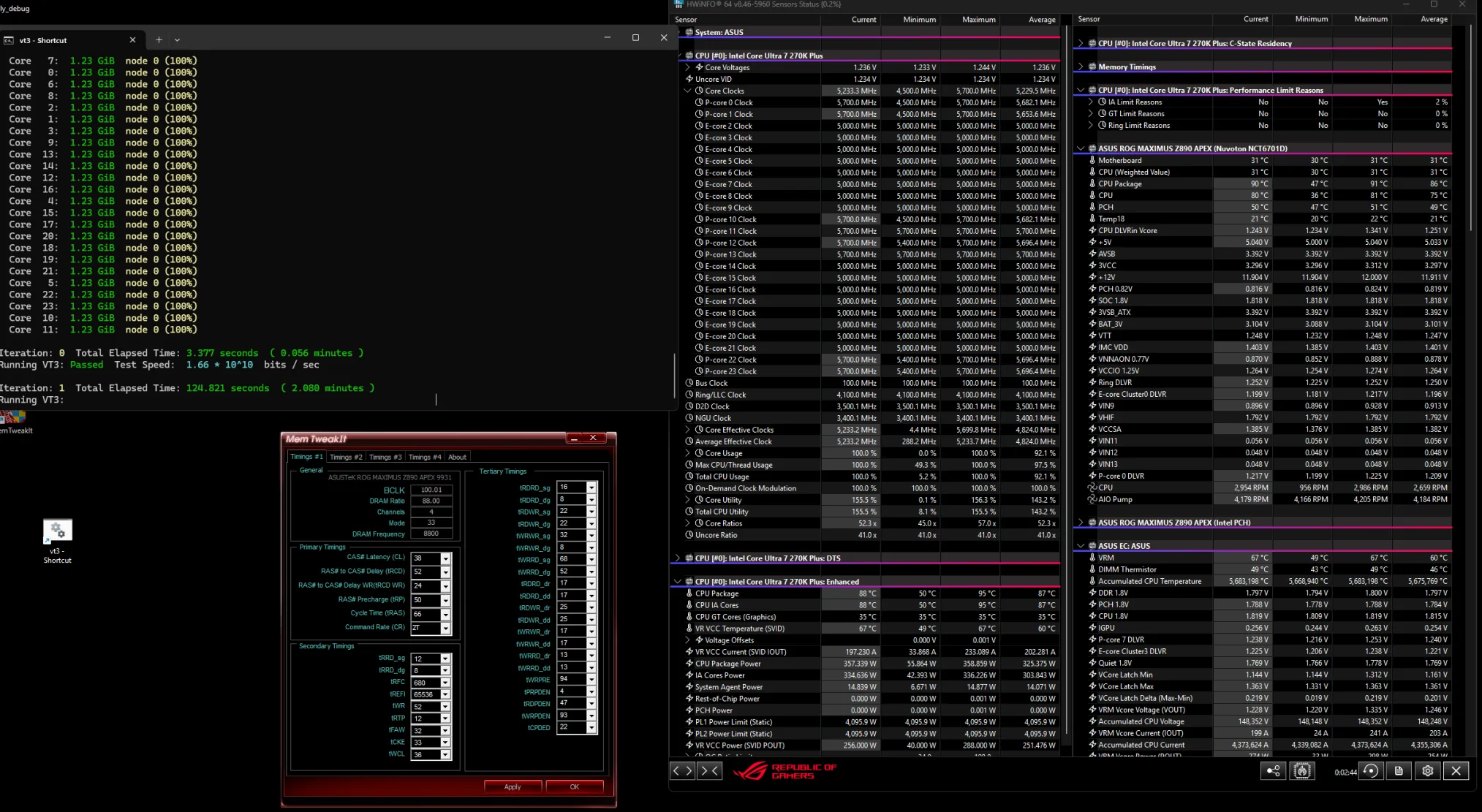Click VRM temperature thermometer icon

tap(1092, 558)
